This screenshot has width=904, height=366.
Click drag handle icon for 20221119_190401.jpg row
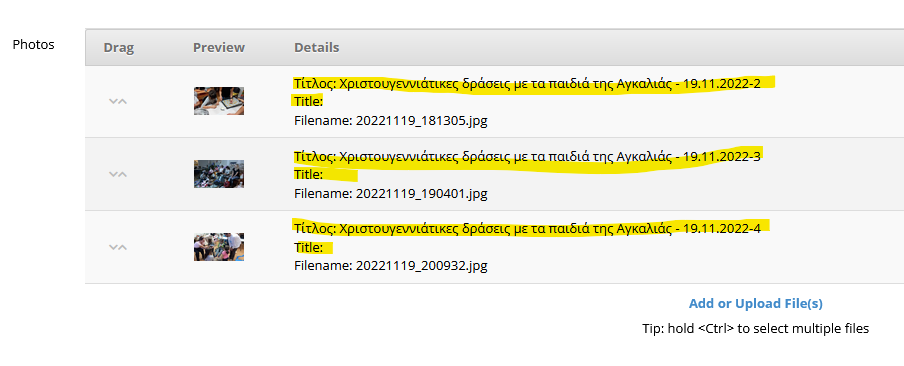pos(118,174)
